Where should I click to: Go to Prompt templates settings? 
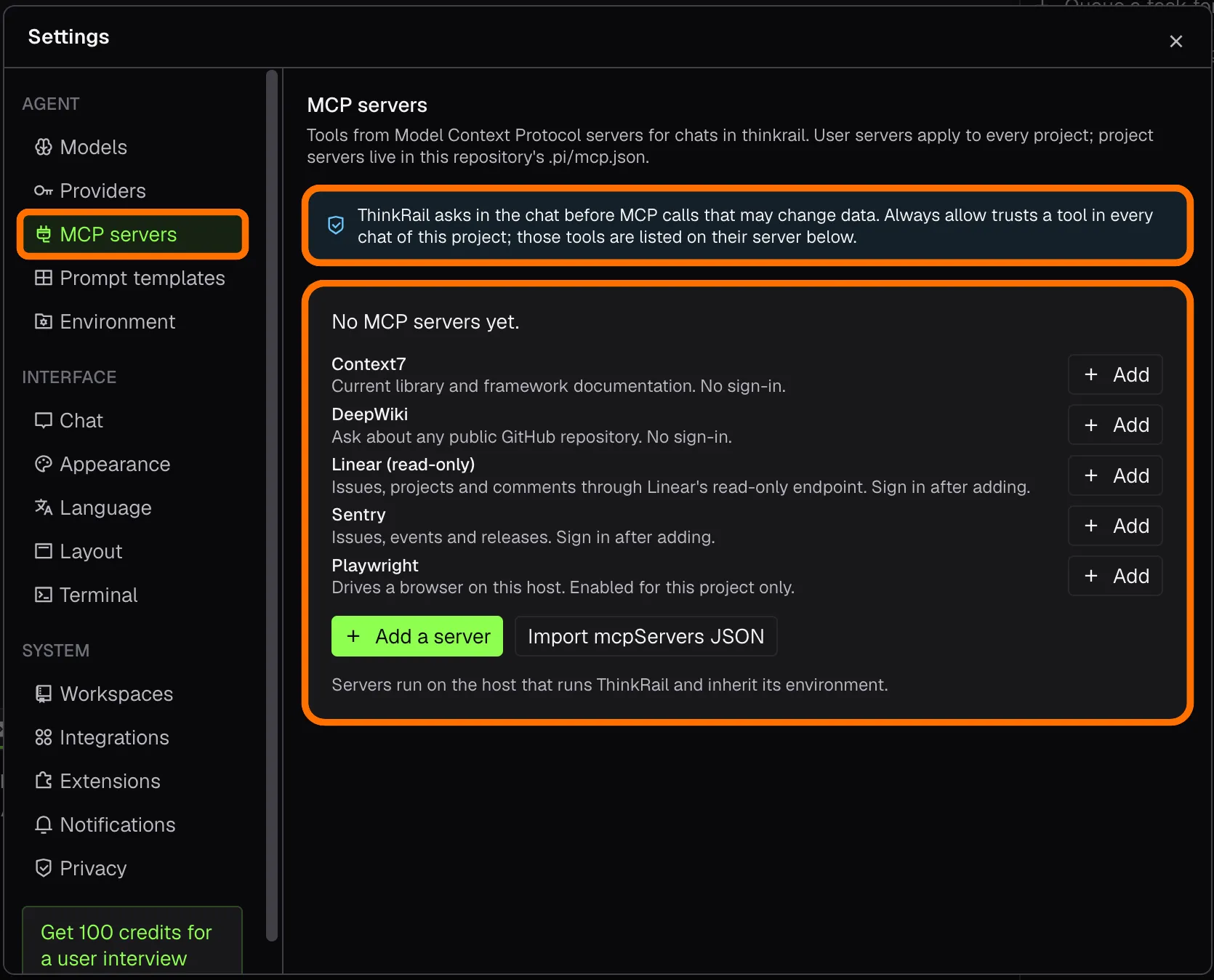[132, 278]
